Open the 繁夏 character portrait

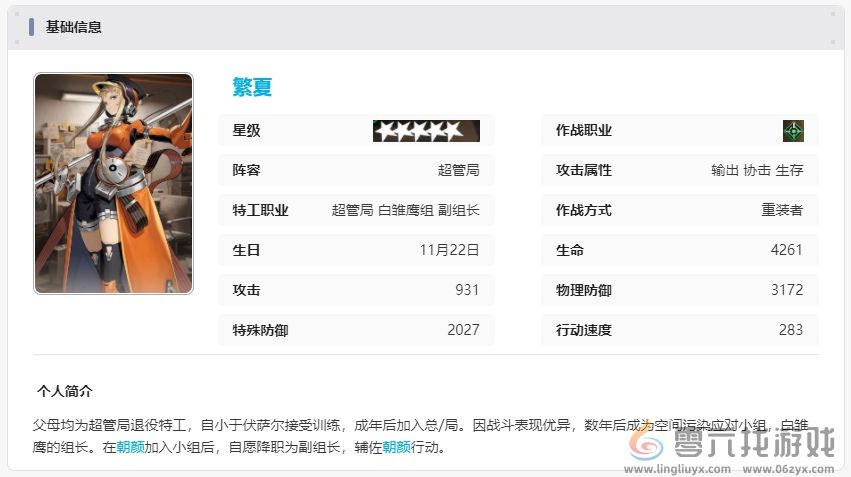pos(113,183)
